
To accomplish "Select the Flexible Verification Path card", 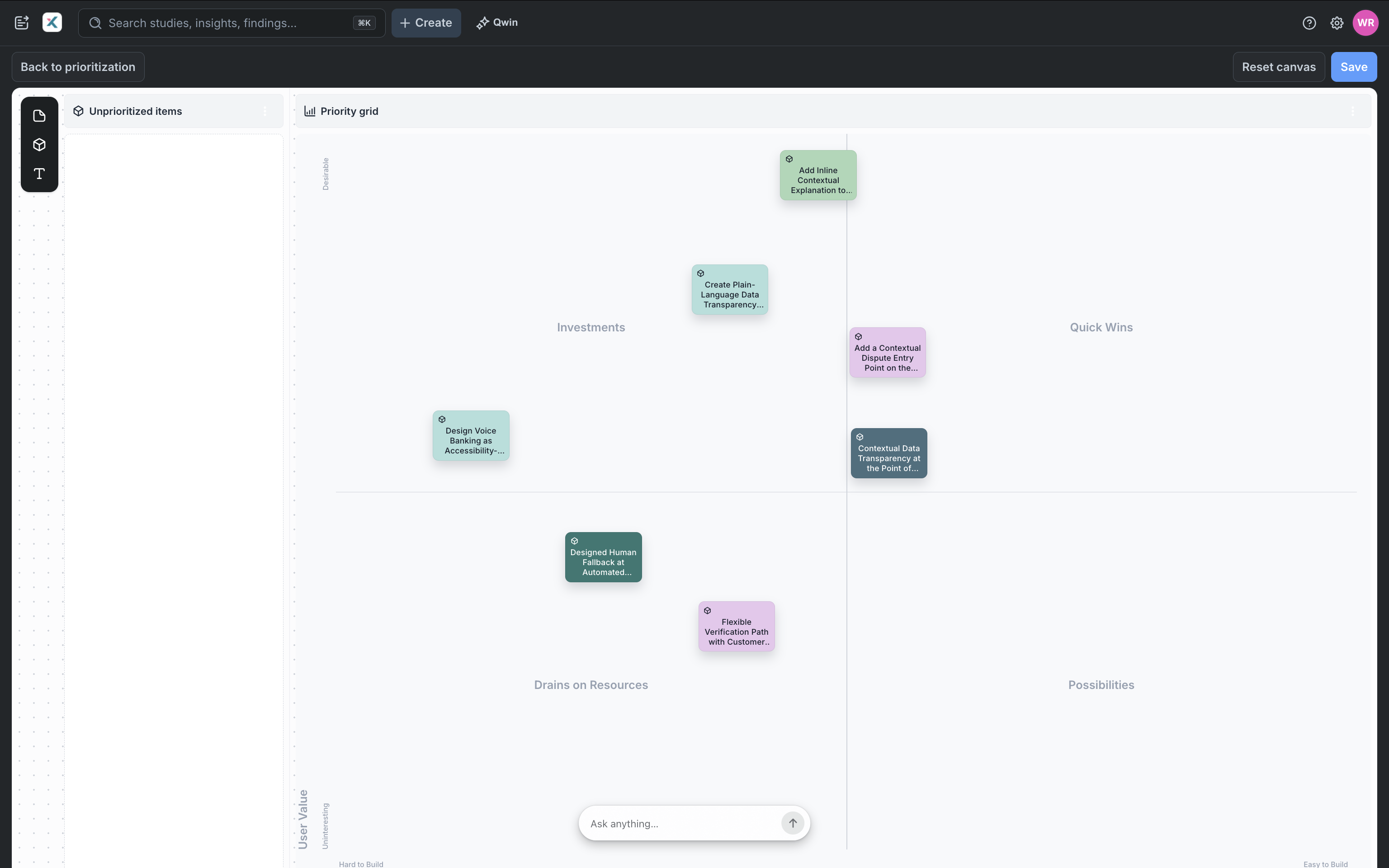I will (737, 626).
